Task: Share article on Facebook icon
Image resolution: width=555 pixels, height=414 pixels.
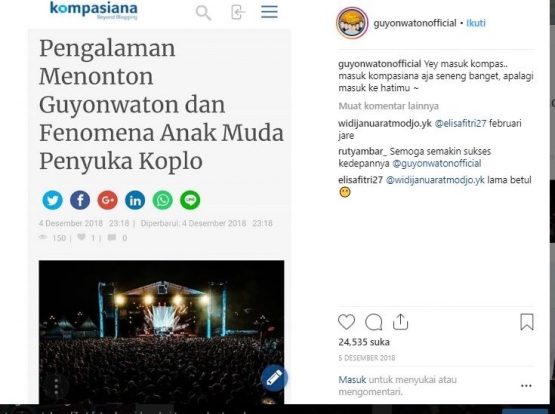Action: (80, 200)
